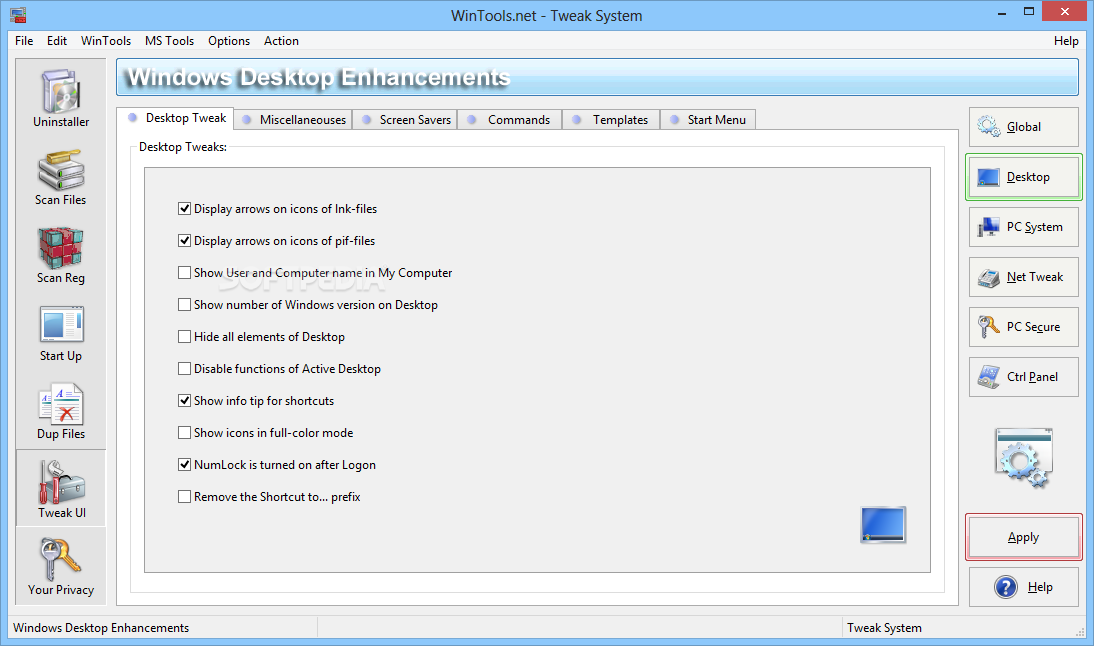
Task: Click the Windows Desktop Enhancements header banner
Action: [x=597, y=77]
